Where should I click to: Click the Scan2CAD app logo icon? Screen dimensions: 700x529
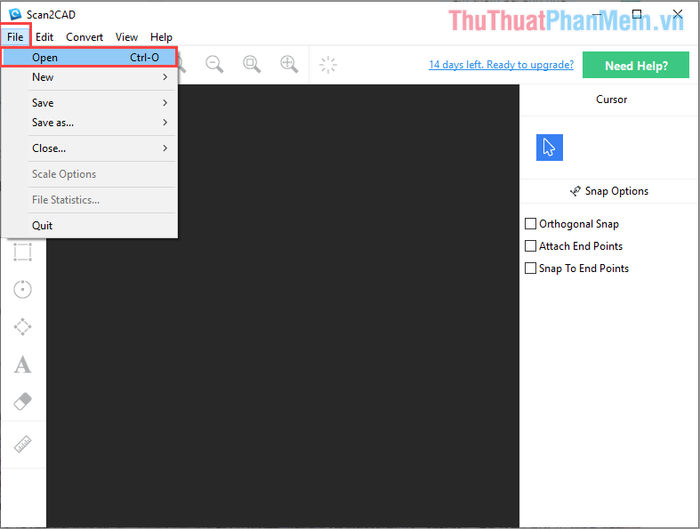(15, 14)
